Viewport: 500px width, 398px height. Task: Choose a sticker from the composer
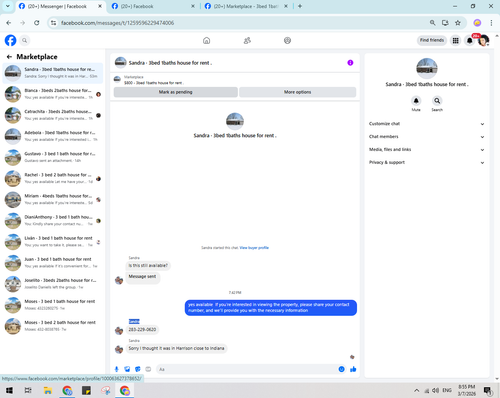pos(138,369)
